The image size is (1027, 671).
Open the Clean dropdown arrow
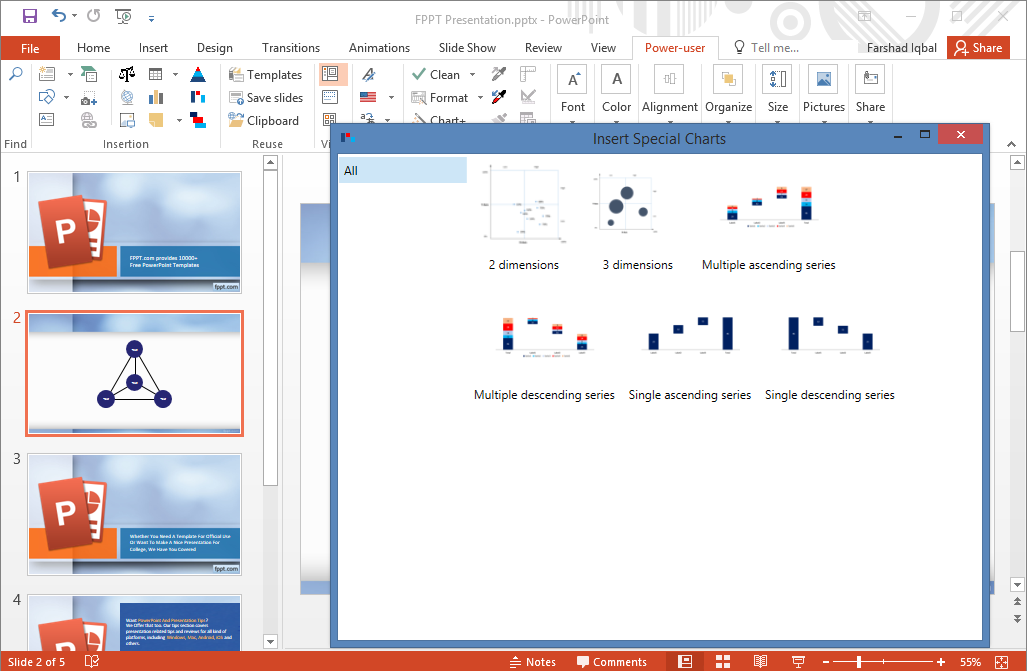click(472, 75)
